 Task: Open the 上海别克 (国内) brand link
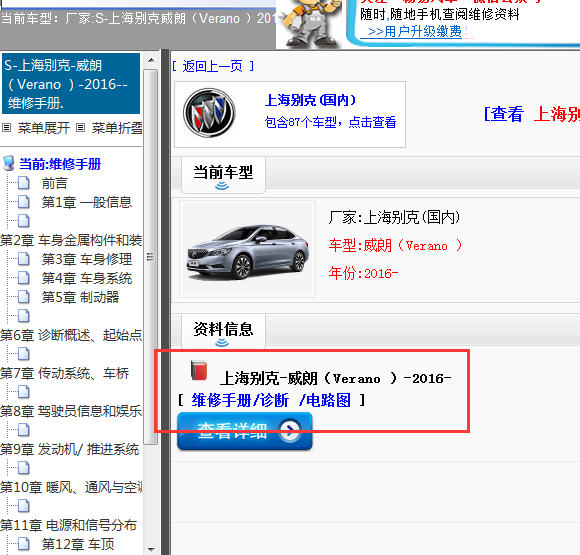310,100
